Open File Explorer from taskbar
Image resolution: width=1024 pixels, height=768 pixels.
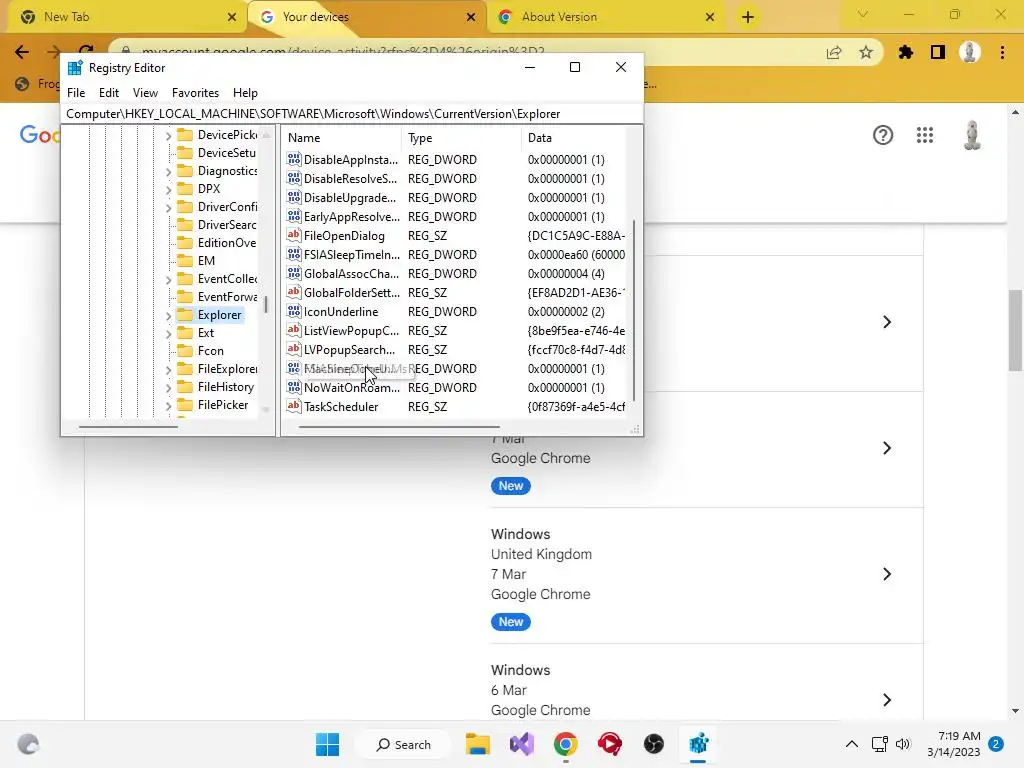(x=478, y=744)
